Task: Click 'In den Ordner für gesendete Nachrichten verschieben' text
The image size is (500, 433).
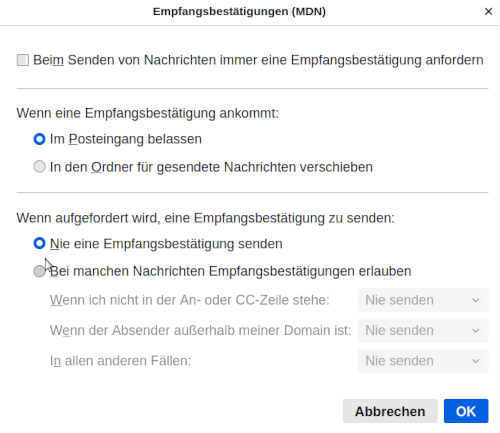Action: (211, 167)
